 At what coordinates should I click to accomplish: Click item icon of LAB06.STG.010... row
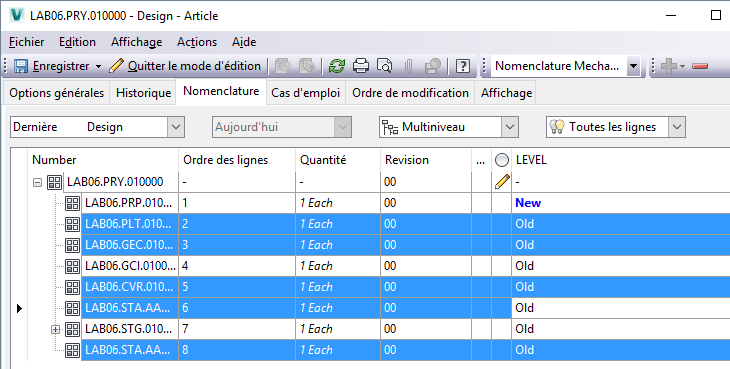coord(72,329)
